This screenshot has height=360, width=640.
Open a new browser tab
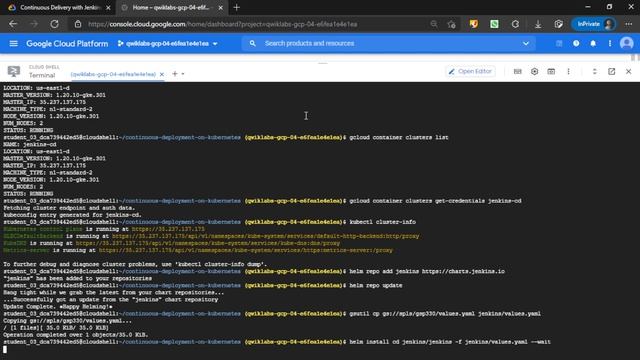tap(237, 7)
